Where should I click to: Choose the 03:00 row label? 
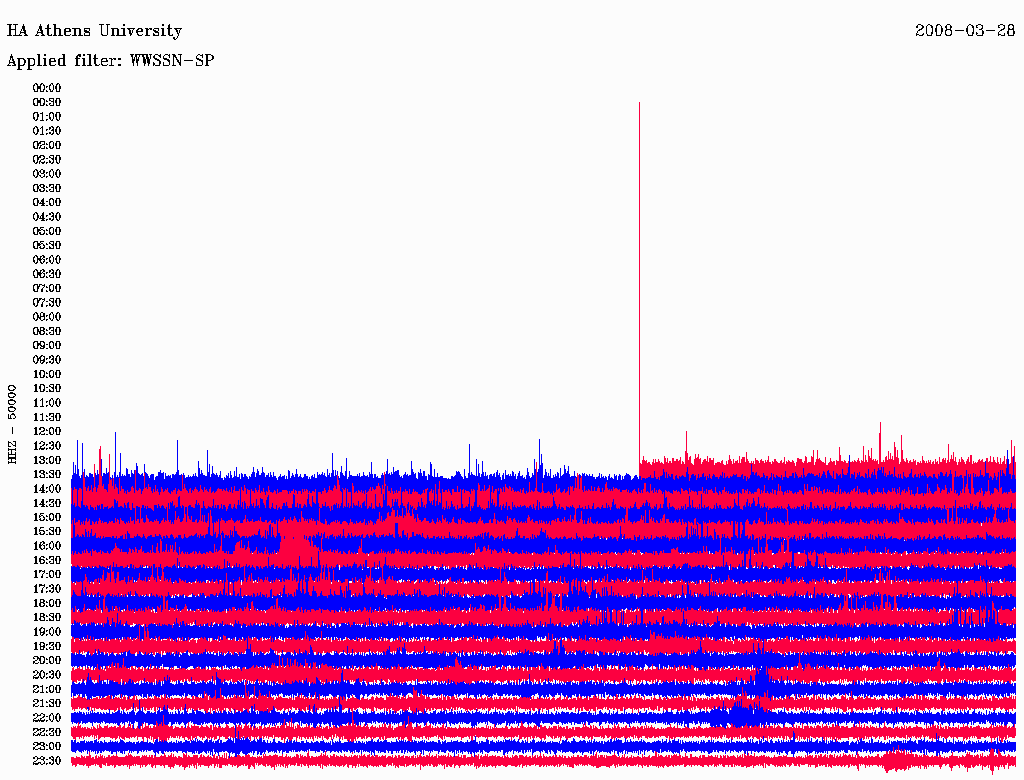point(47,174)
